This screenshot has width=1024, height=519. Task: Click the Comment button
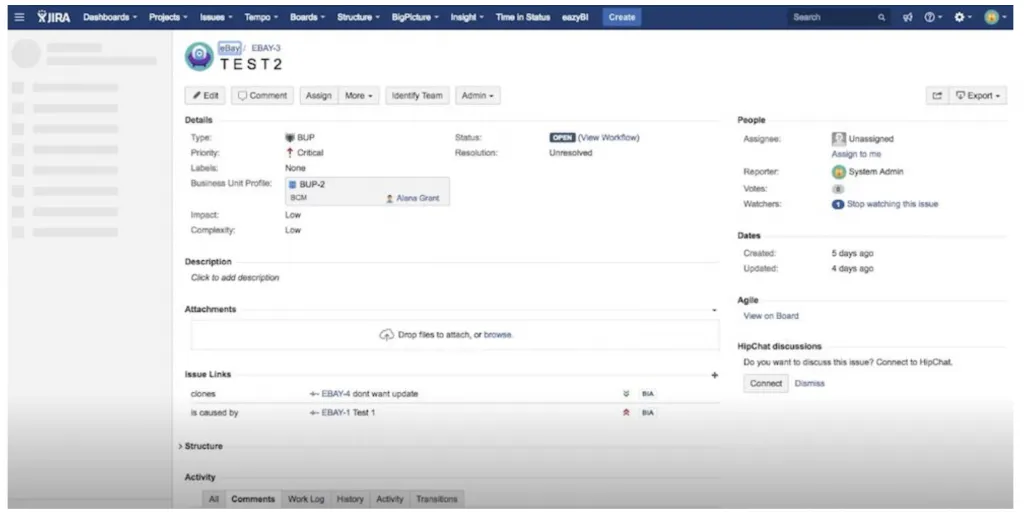tap(263, 95)
